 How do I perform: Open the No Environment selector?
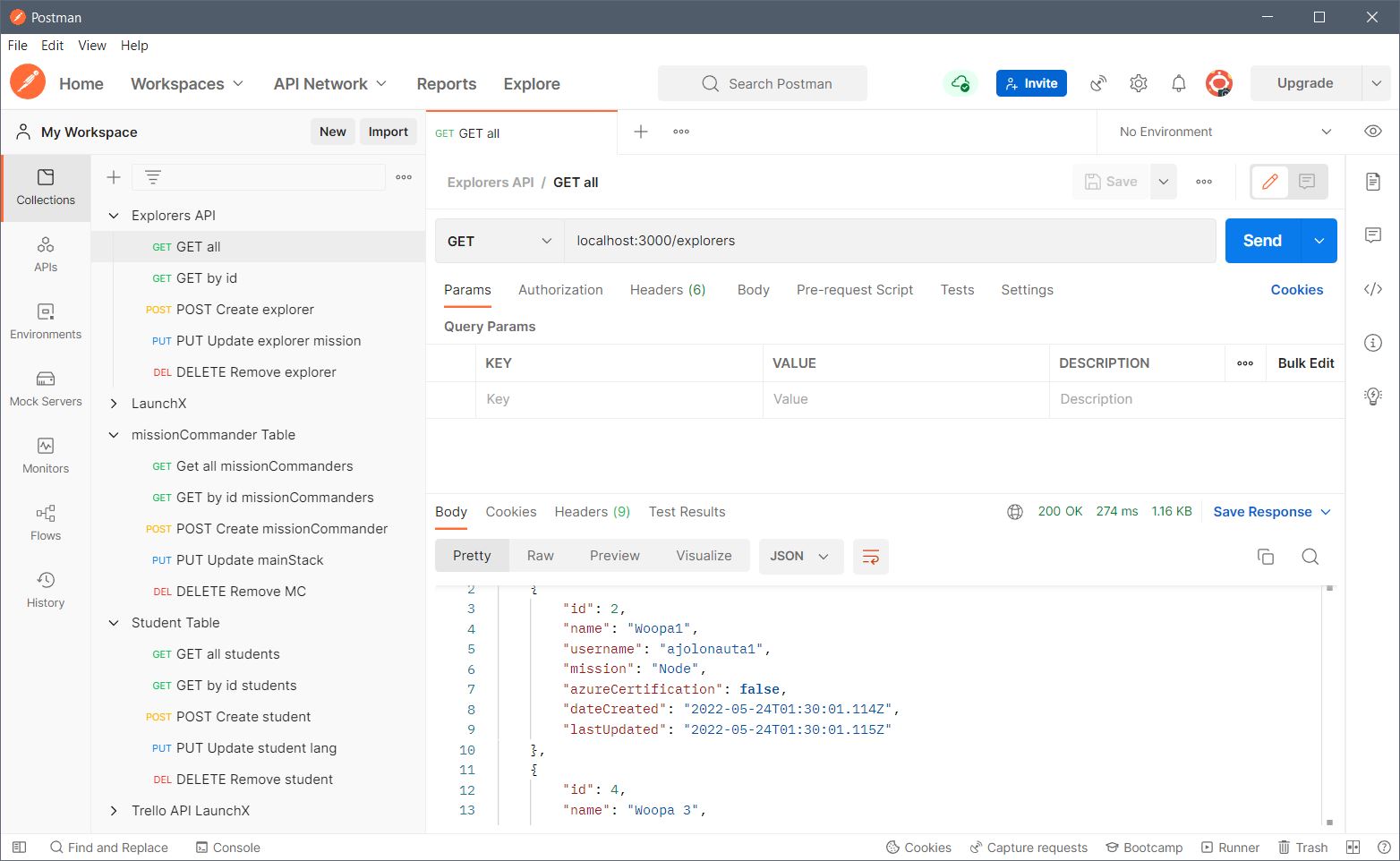[x=1225, y=132]
